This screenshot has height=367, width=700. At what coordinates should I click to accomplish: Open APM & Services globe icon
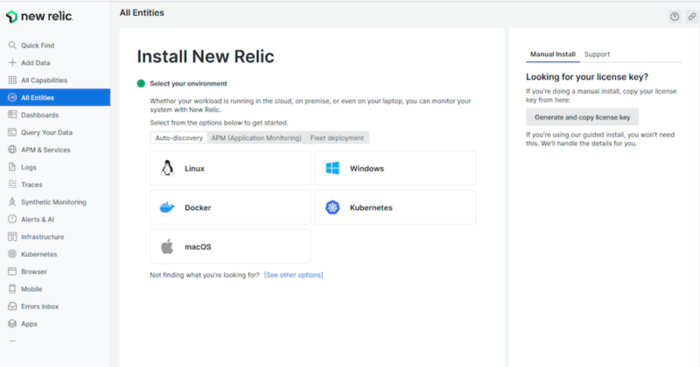[12, 150]
